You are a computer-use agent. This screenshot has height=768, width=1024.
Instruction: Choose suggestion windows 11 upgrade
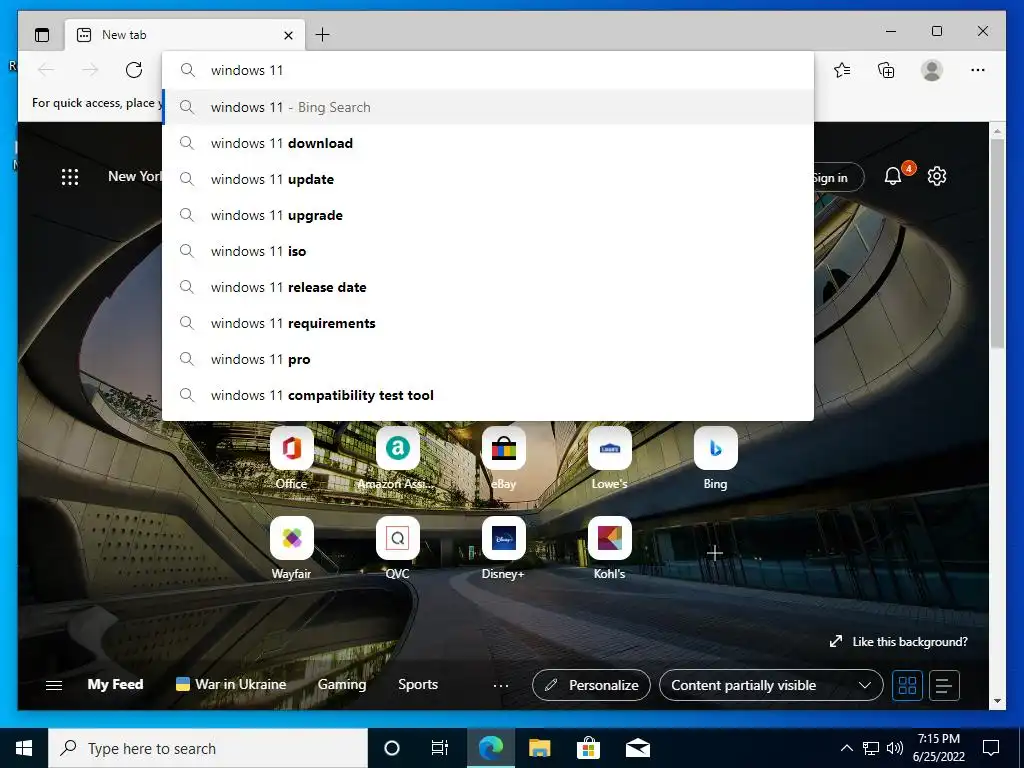pos(488,215)
